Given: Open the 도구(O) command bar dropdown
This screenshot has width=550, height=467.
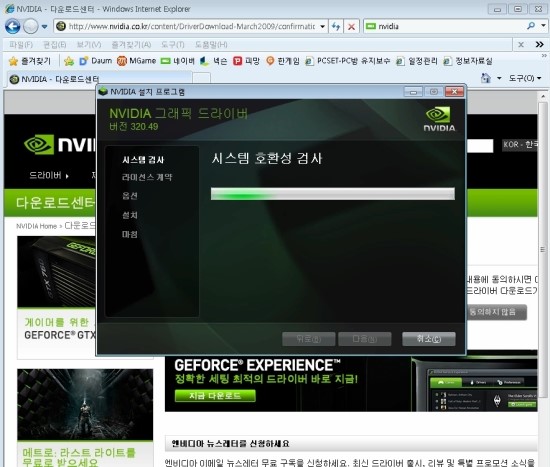Looking at the screenshot, I should pos(525,78).
